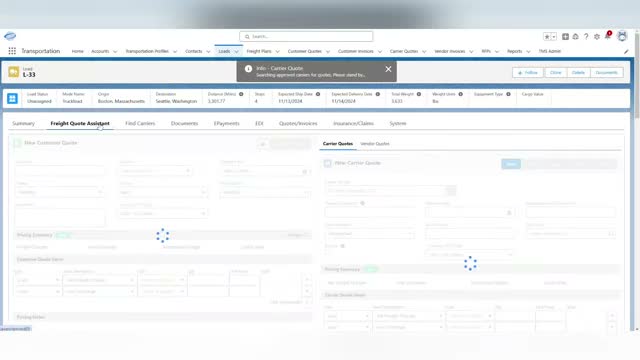Switch to the Find Carriers tab
The image size is (640, 360).
[x=140, y=123]
